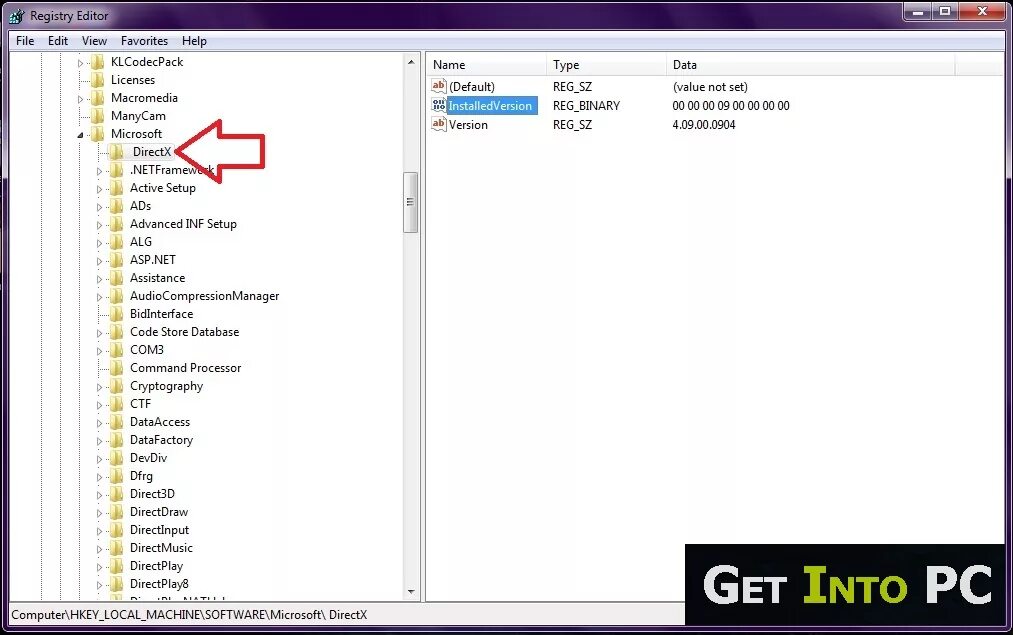Collapse the Microsoft key
This screenshot has width=1013, height=635.
pyautogui.click(x=80, y=134)
